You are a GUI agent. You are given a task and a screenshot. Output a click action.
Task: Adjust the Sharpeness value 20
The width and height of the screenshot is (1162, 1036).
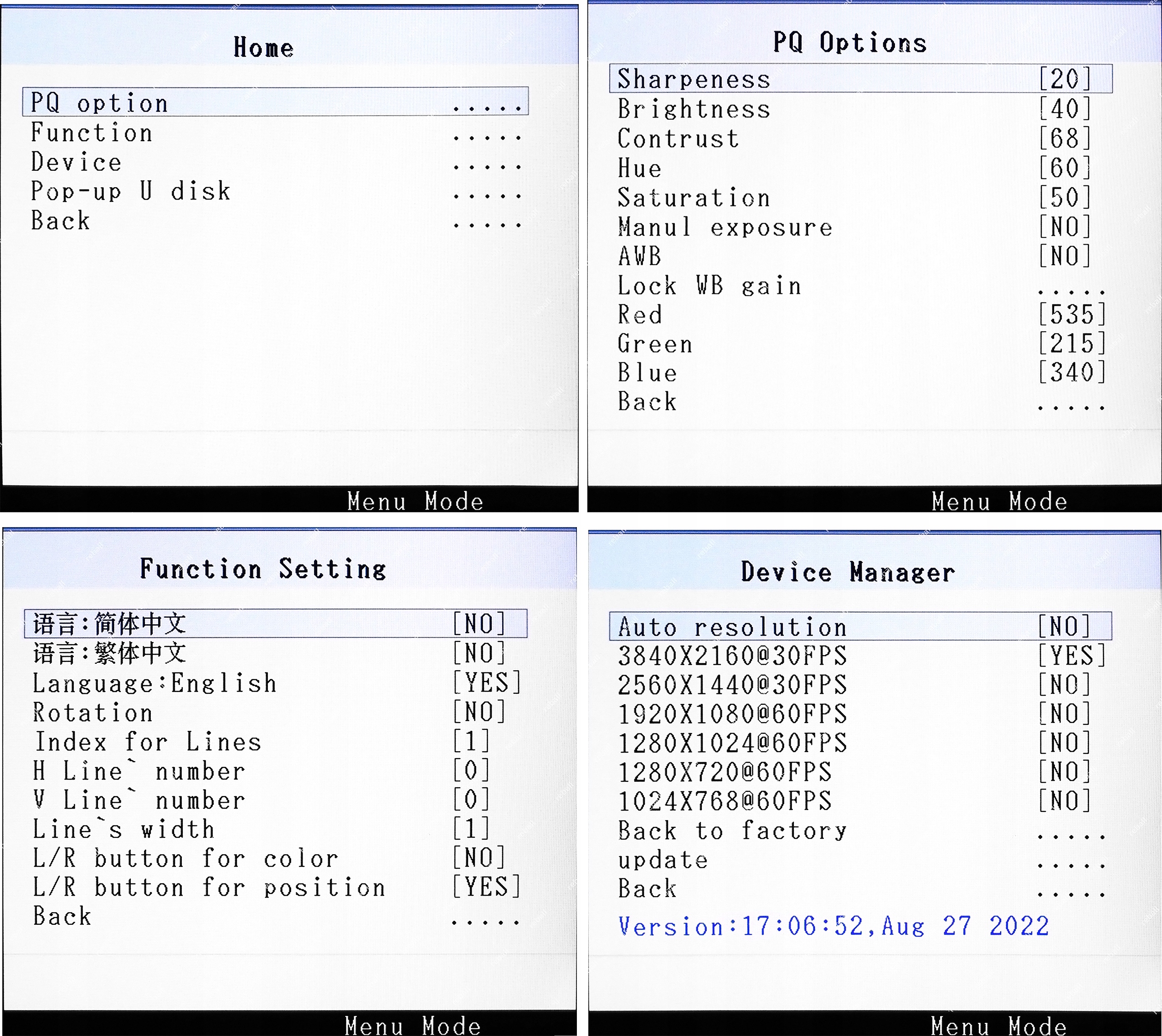click(x=1064, y=79)
